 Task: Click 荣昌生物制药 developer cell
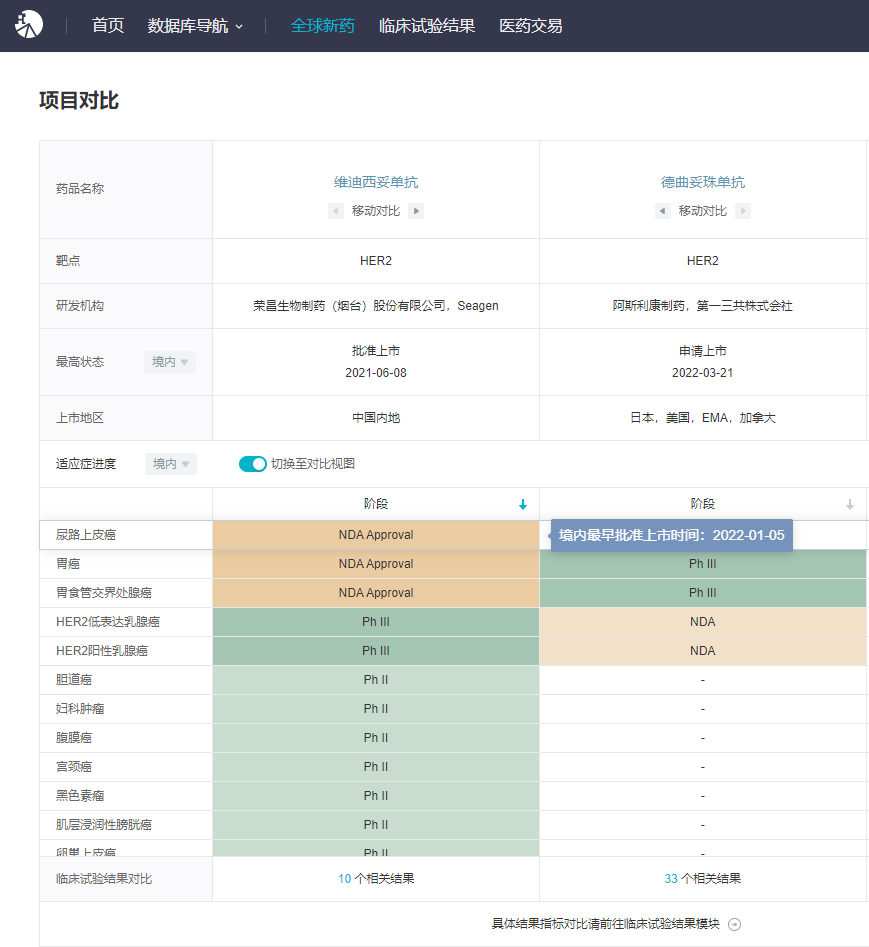tap(376, 306)
